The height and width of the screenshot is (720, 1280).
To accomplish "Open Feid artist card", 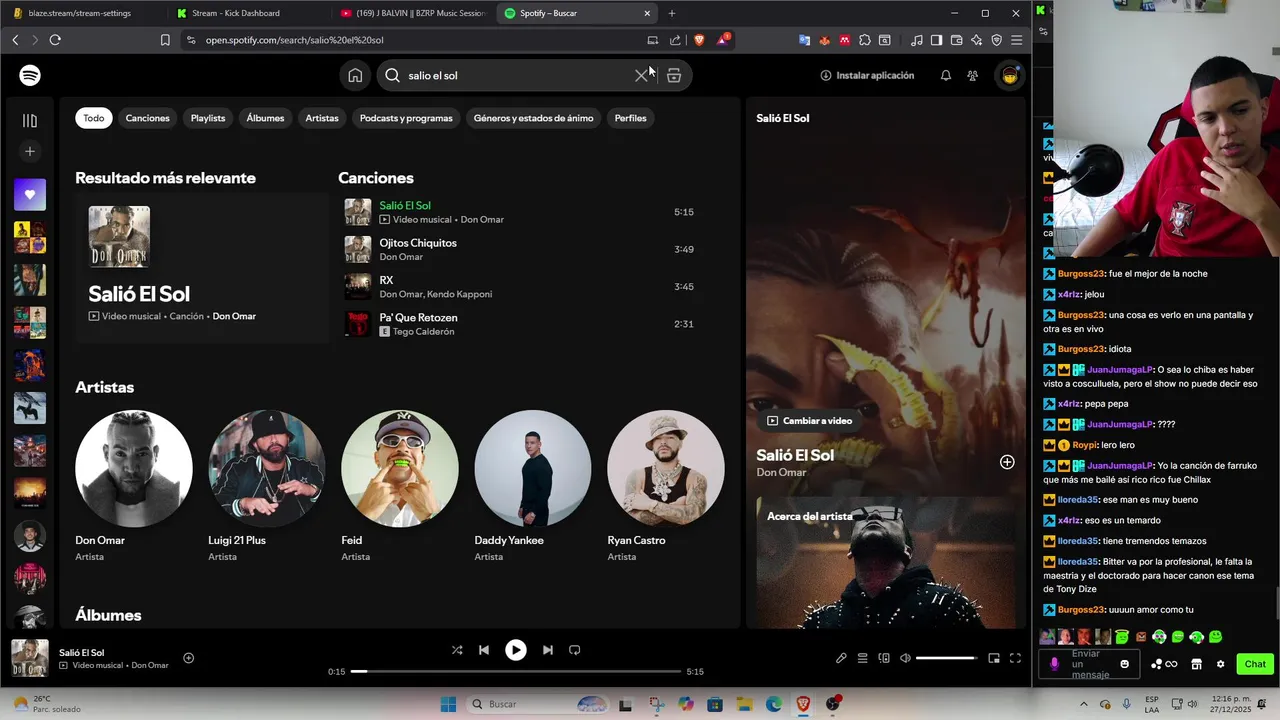I will pos(400,486).
